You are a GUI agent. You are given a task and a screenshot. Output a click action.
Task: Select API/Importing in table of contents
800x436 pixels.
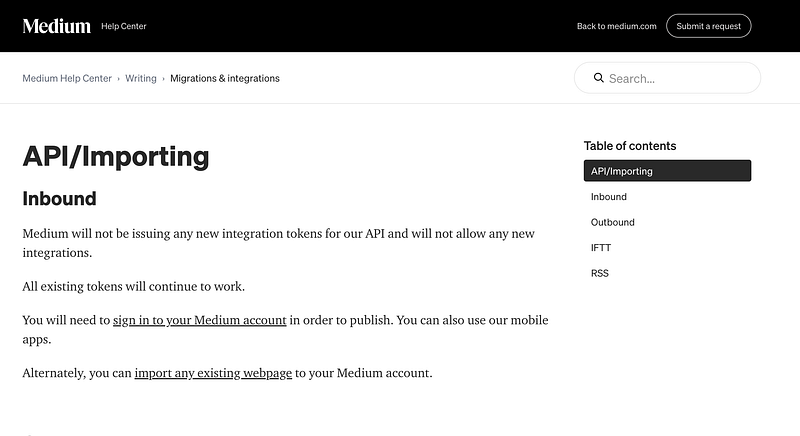pos(667,171)
